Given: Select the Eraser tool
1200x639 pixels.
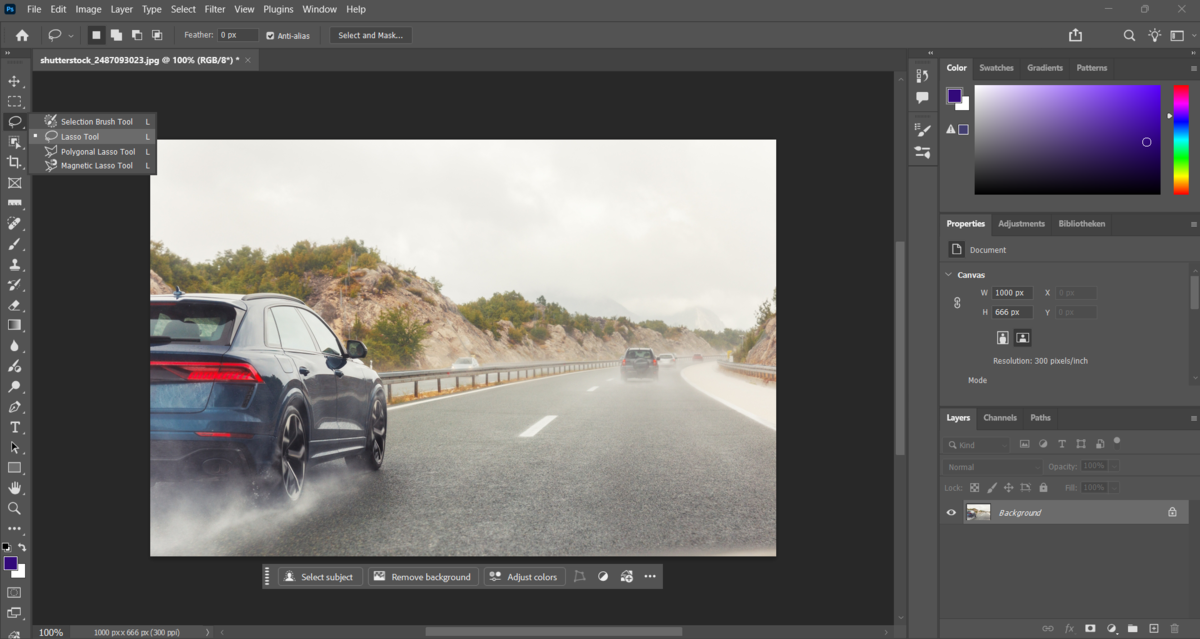Looking at the screenshot, I should coord(14,305).
